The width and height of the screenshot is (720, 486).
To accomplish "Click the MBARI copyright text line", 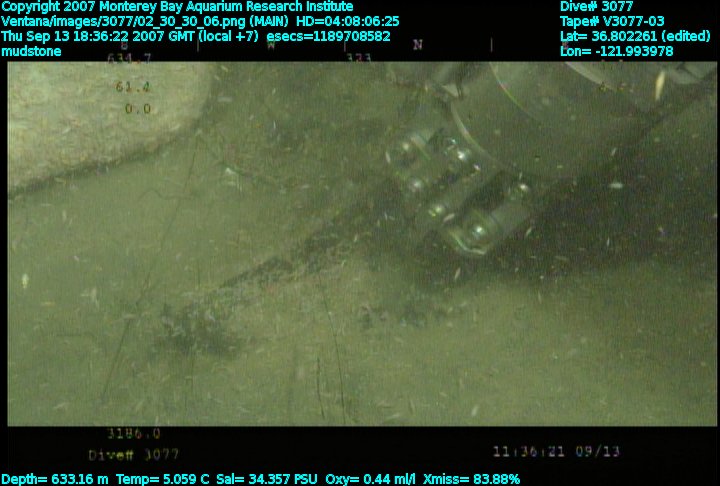I will tap(177, 6).
